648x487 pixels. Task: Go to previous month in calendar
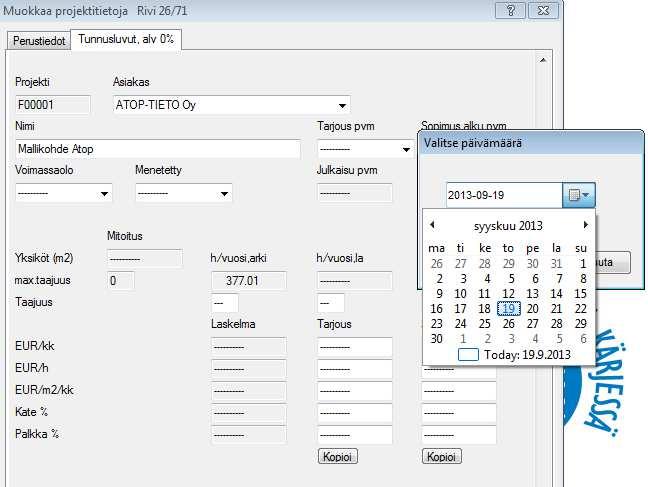432,225
